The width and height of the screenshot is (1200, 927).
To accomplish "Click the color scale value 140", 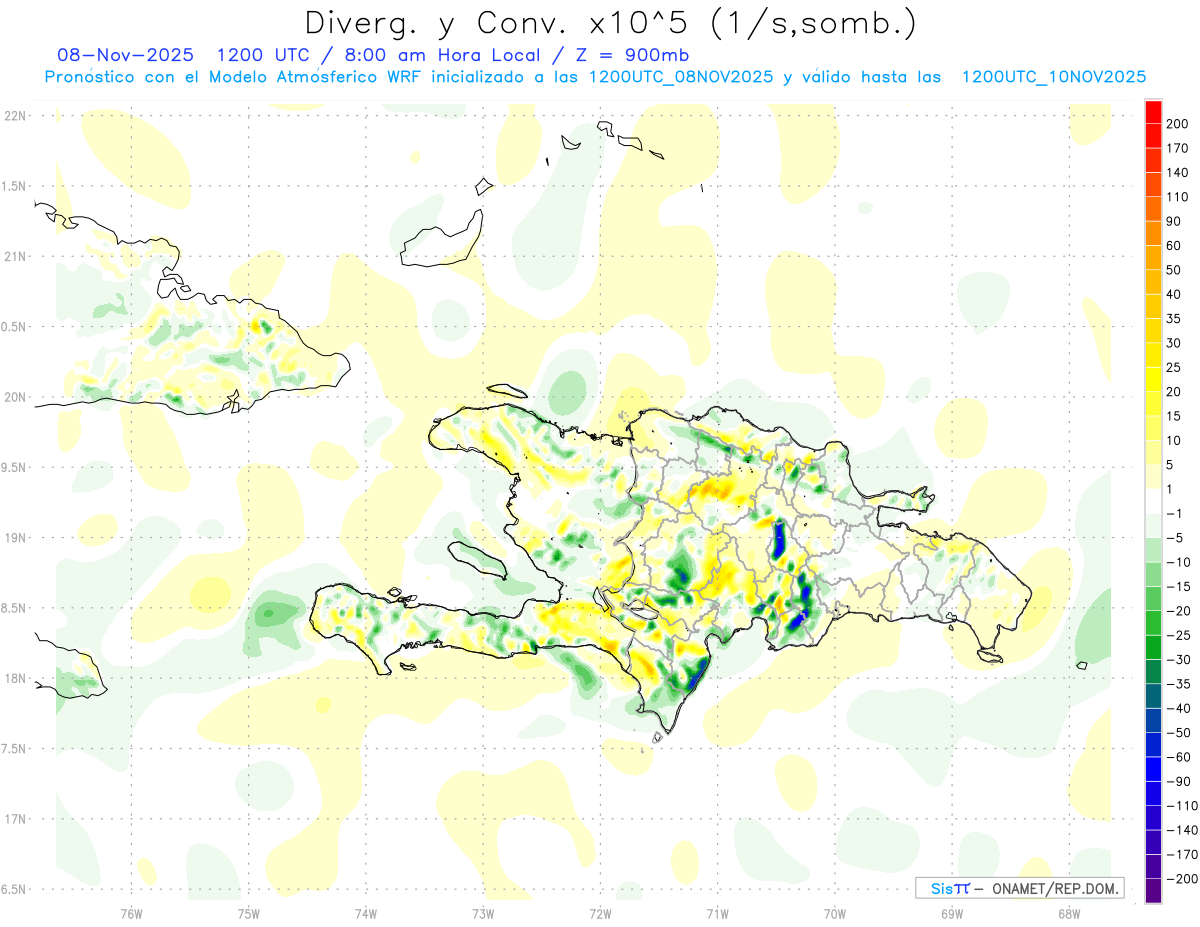I will click(x=1177, y=173).
